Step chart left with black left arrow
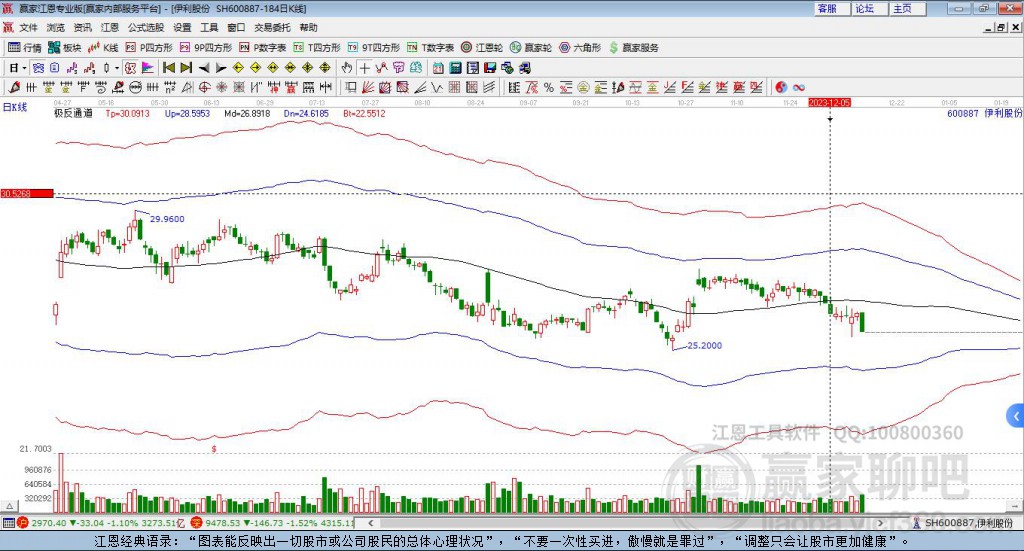Image resolution: width=1024 pixels, height=551 pixels. [204, 68]
